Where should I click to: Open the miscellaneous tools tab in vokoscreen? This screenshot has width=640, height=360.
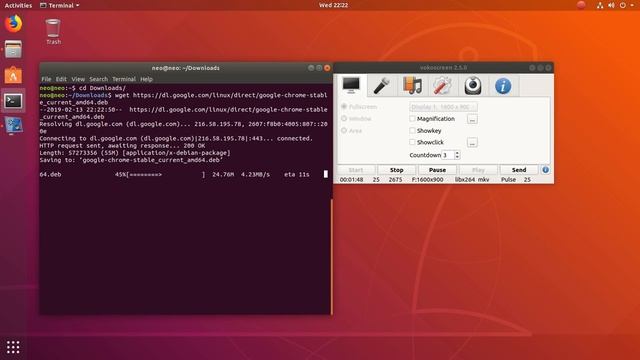click(x=442, y=86)
